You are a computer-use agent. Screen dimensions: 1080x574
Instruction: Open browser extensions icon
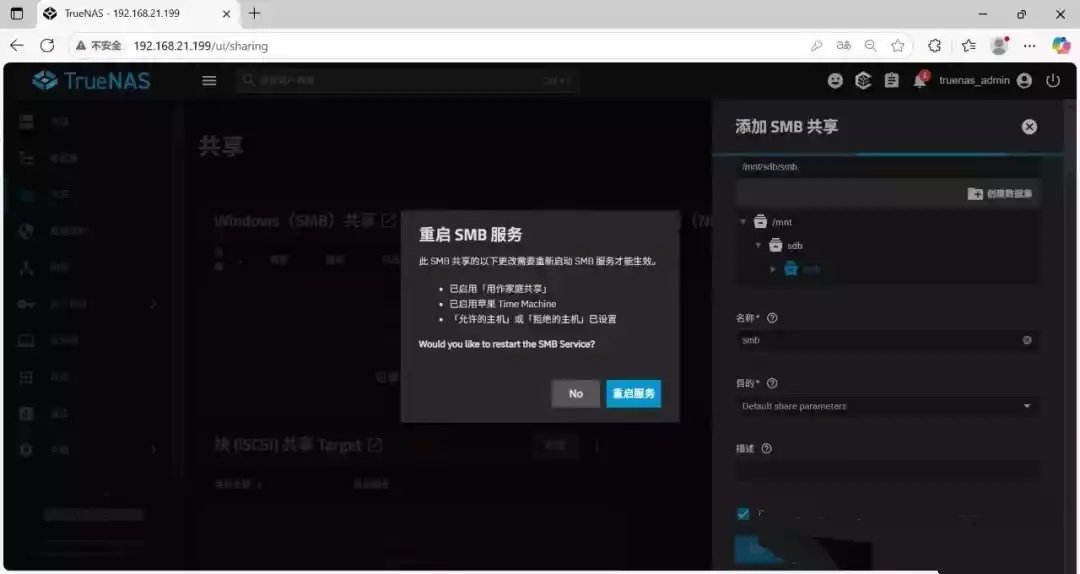pyautogui.click(x=934, y=45)
